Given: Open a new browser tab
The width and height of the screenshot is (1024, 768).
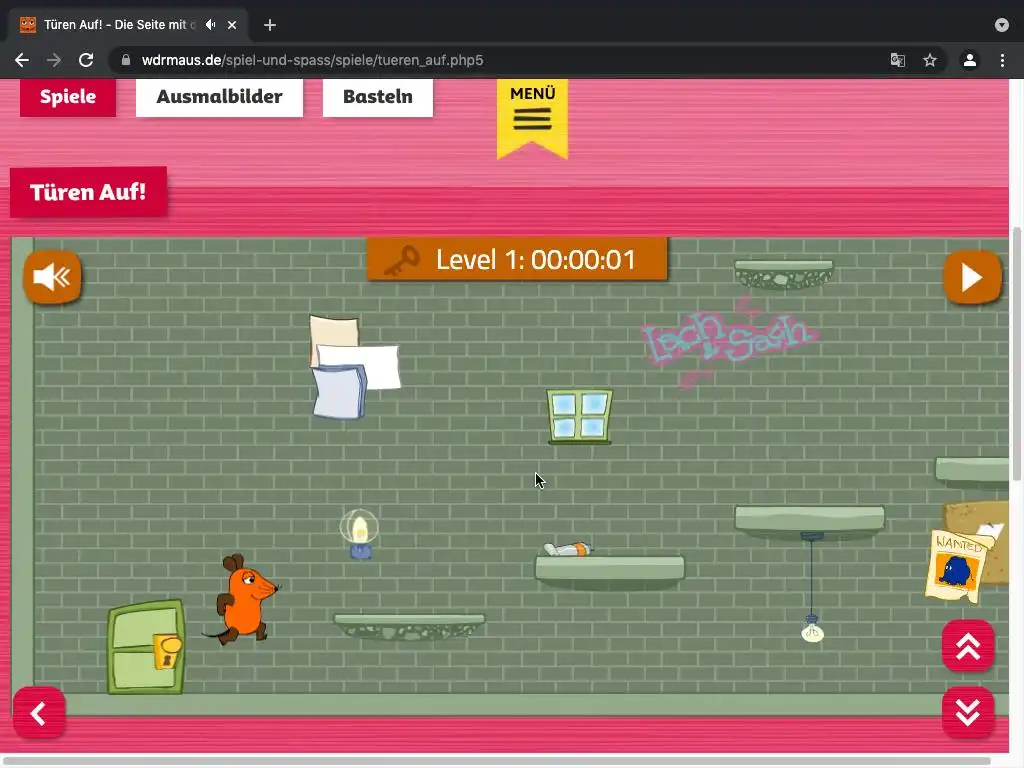Looking at the screenshot, I should pos(270,25).
